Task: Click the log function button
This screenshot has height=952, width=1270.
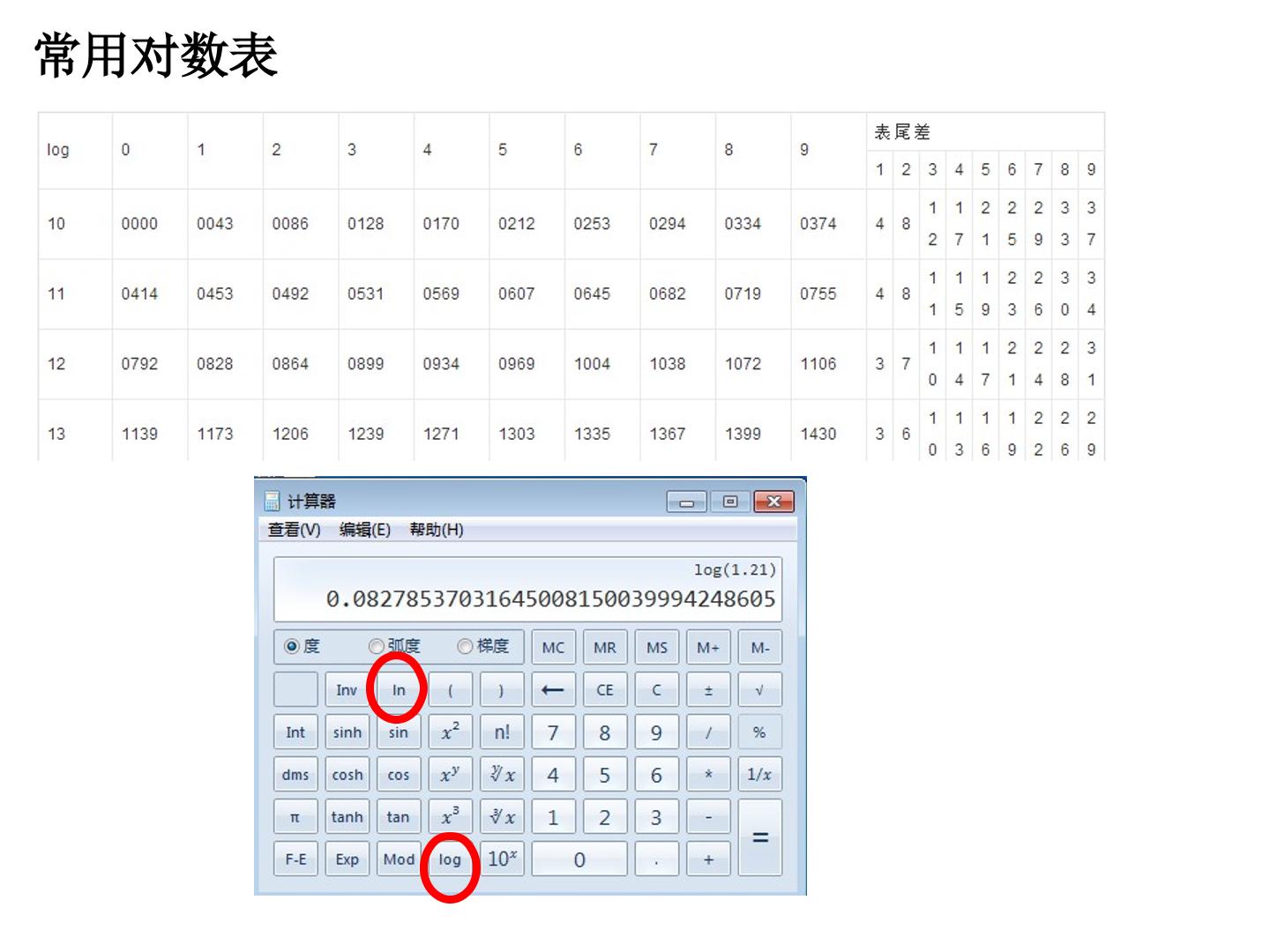Action: [450, 859]
